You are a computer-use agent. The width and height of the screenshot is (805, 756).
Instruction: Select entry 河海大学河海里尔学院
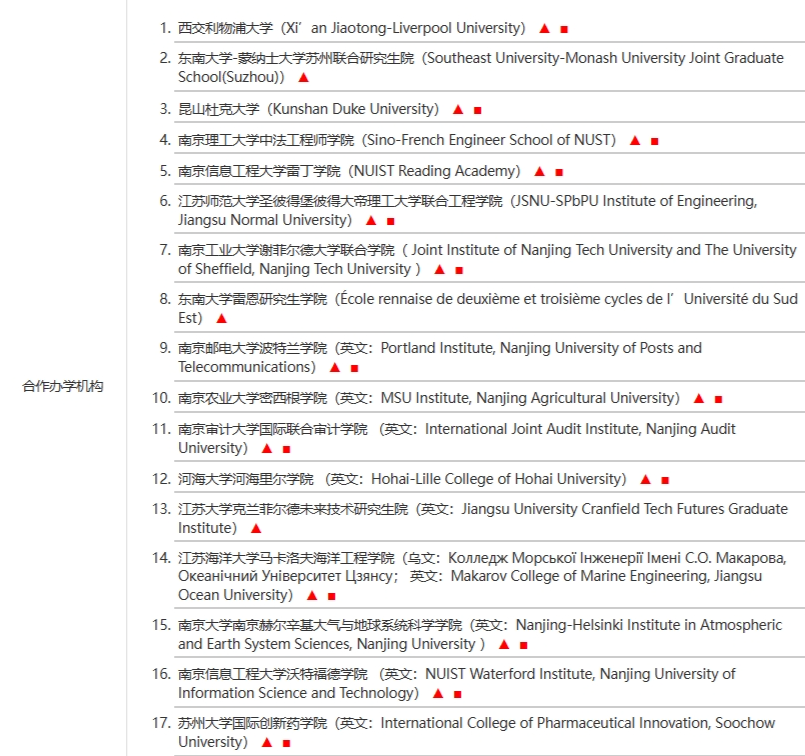402,479
